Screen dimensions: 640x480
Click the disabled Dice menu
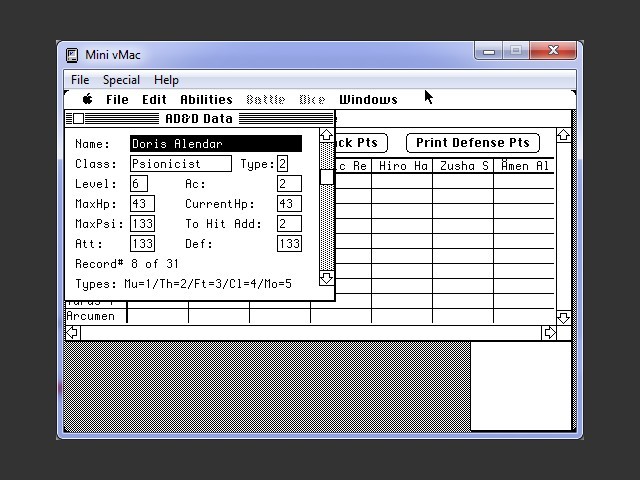[x=312, y=100]
